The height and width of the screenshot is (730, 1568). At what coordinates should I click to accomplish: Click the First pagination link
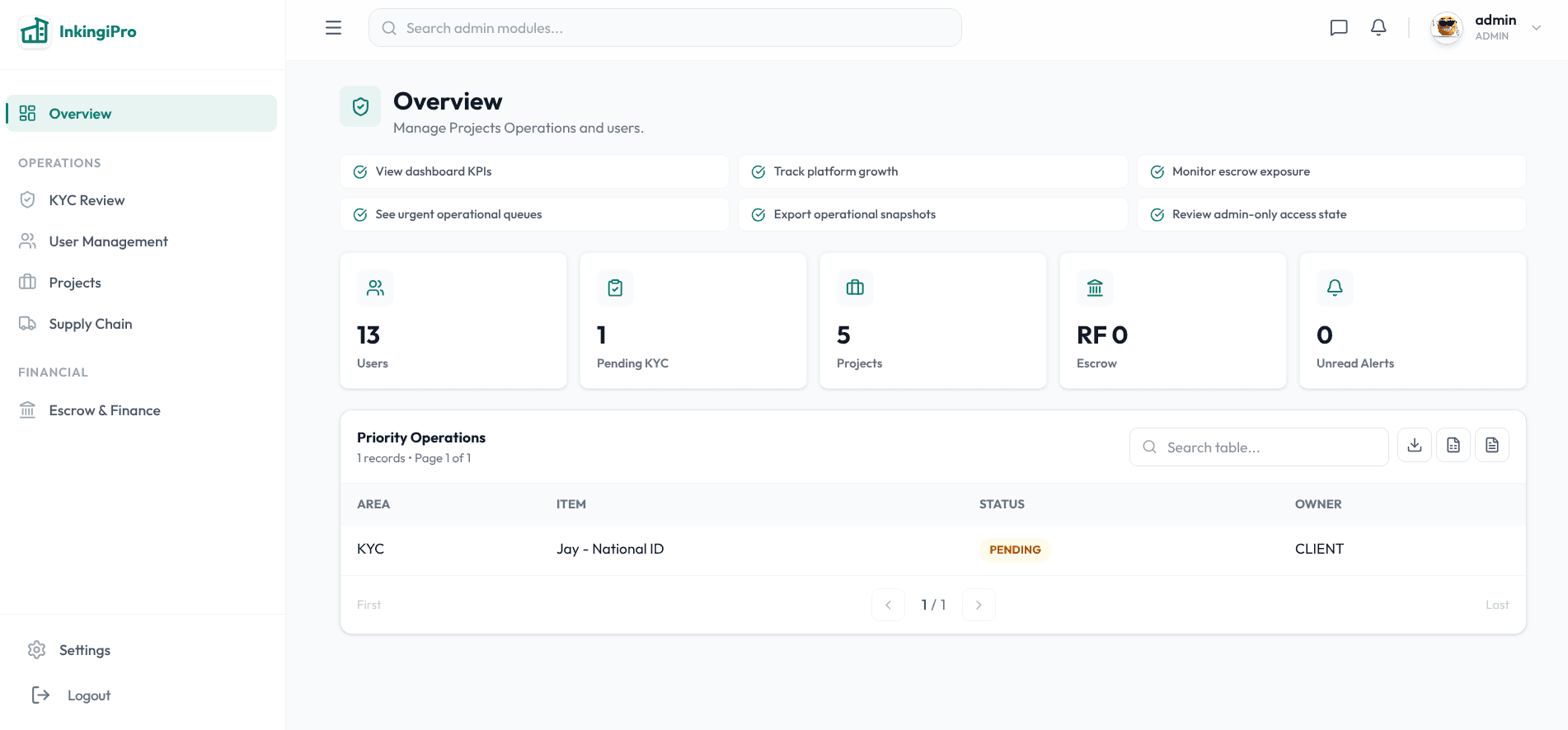[369, 605]
